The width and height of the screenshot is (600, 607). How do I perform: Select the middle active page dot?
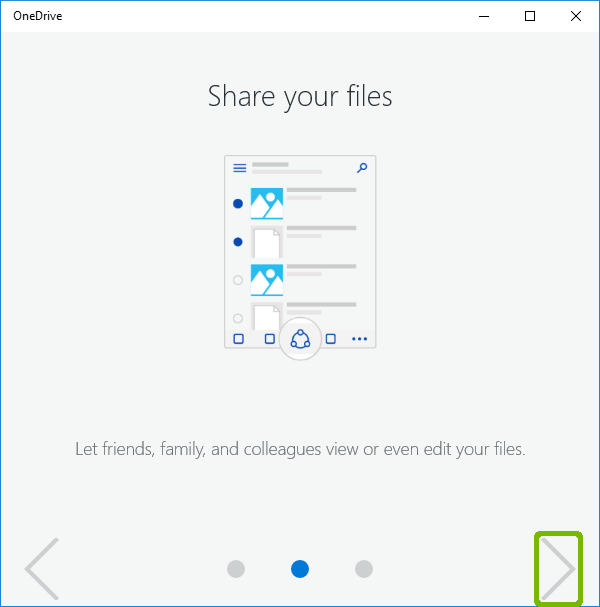click(300, 569)
